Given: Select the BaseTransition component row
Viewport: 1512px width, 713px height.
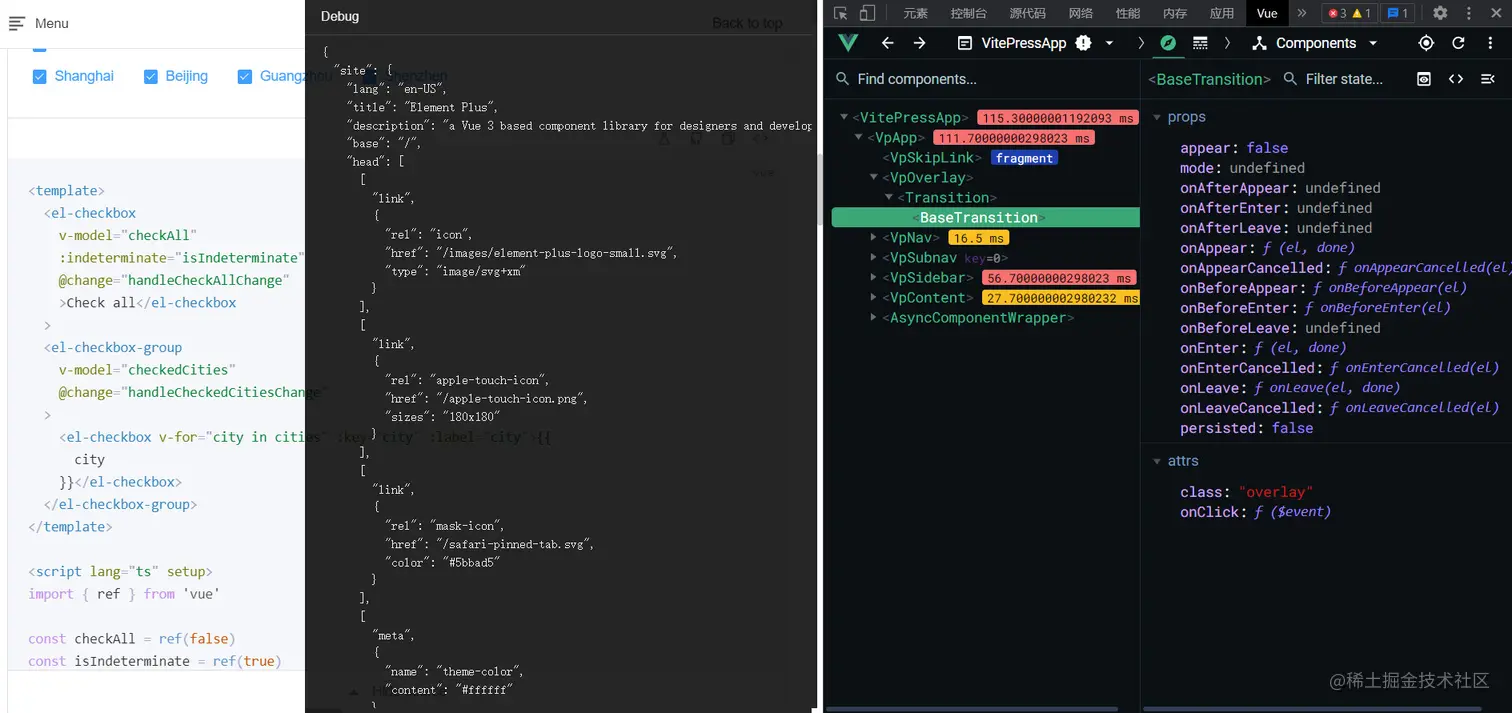Looking at the screenshot, I should tap(986, 218).
